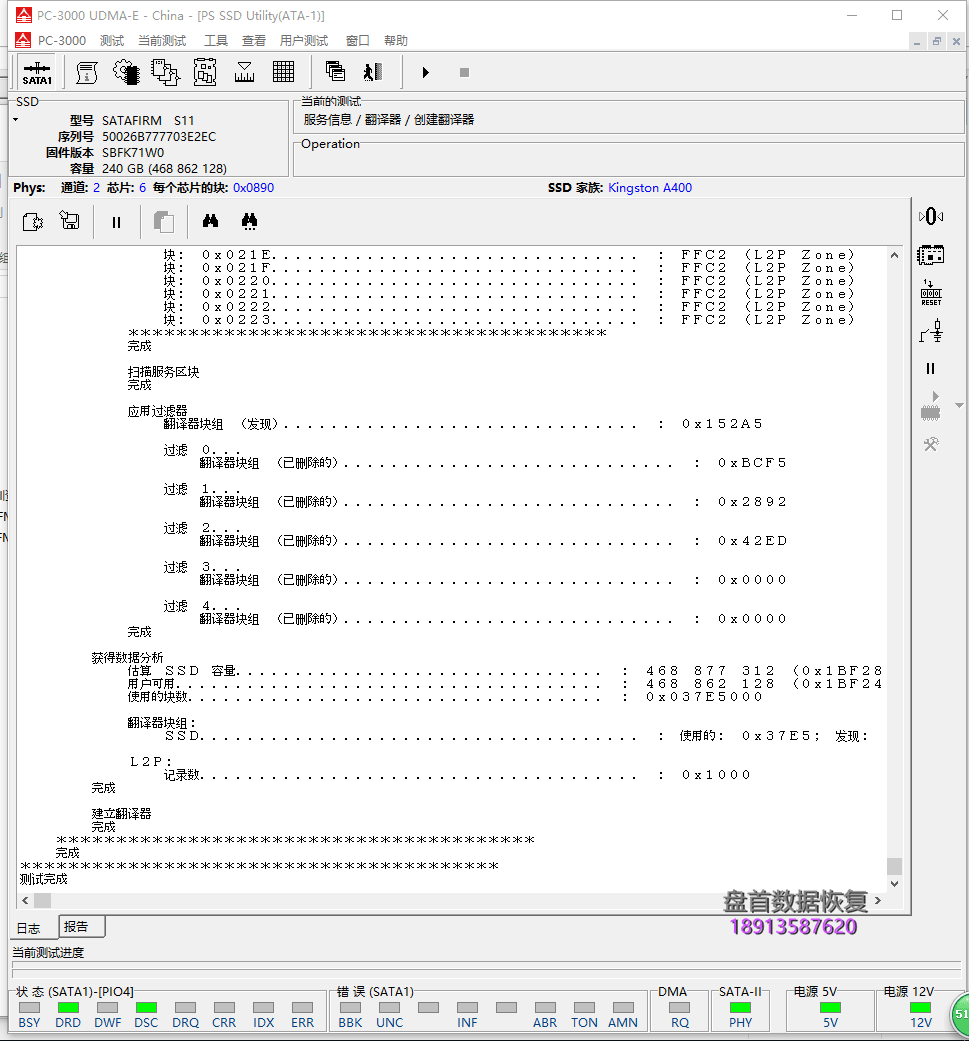Click the log settings gear document icon
969x1041 pixels.
33,222
